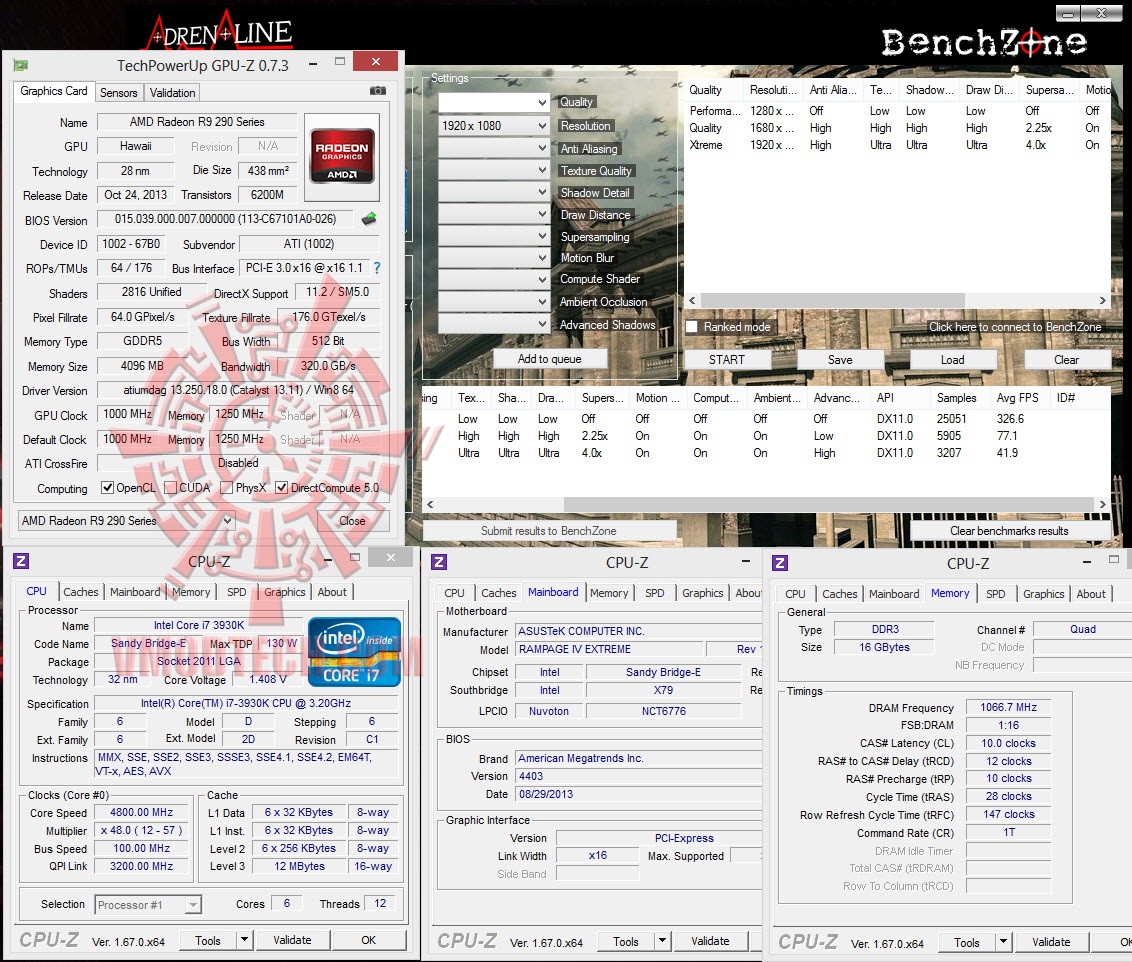
Task: Click the Add to queue button
Action: tap(549, 359)
